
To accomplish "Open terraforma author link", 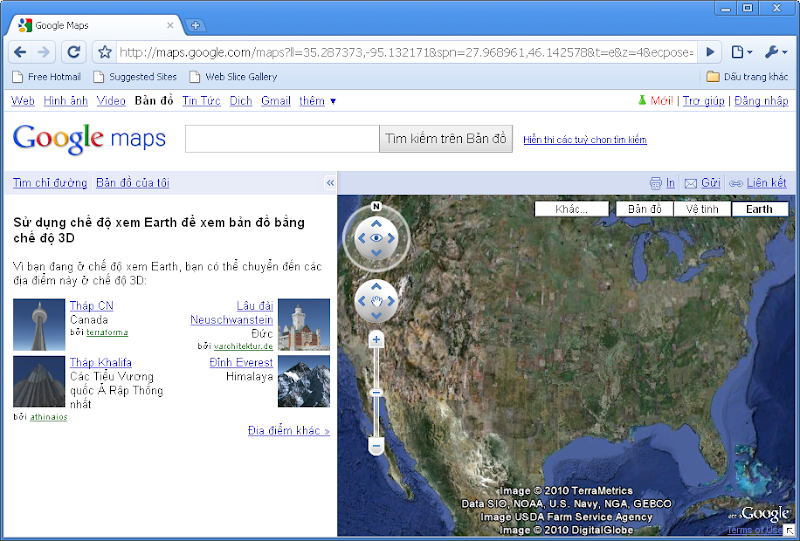I will click(x=107, y=332).
